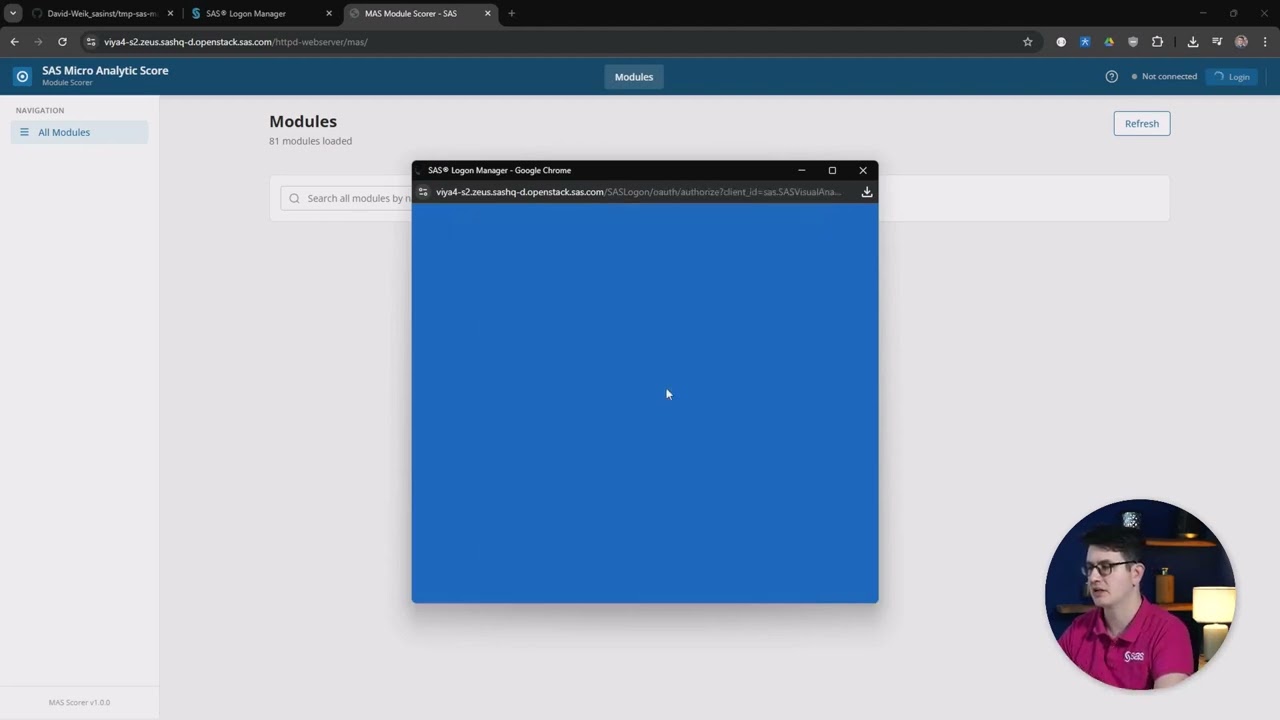Click the download icon in popup address bar

867,192
